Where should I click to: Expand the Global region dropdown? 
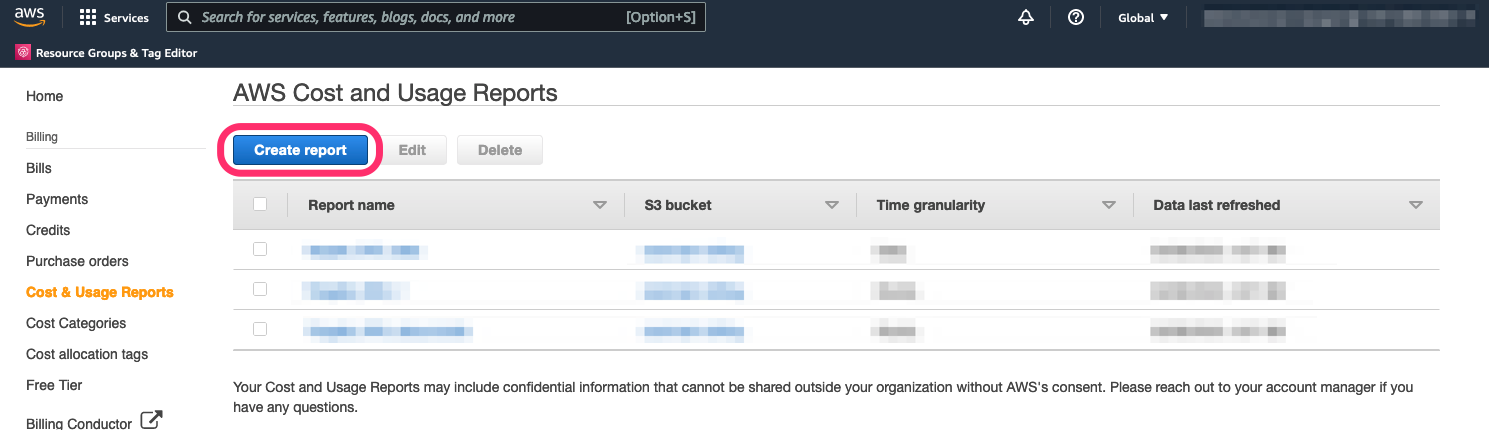[1143, 18]
